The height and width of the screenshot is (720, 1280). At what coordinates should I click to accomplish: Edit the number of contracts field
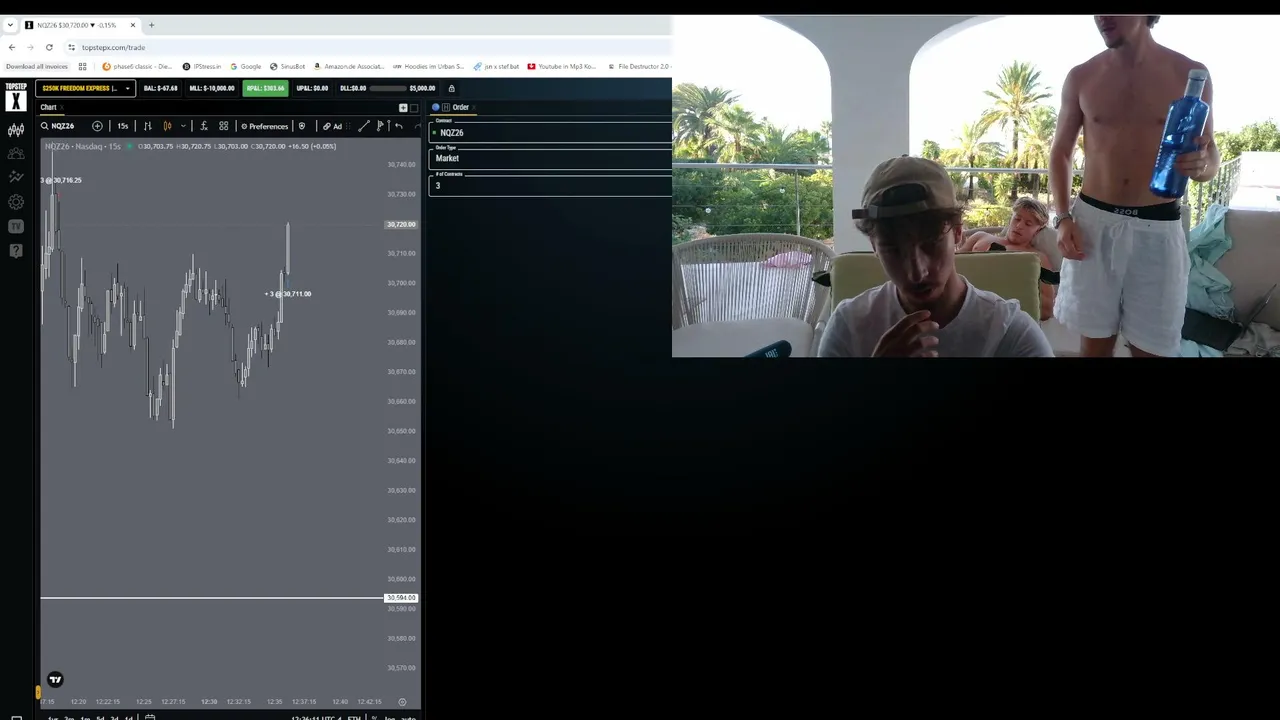(551, 185)
